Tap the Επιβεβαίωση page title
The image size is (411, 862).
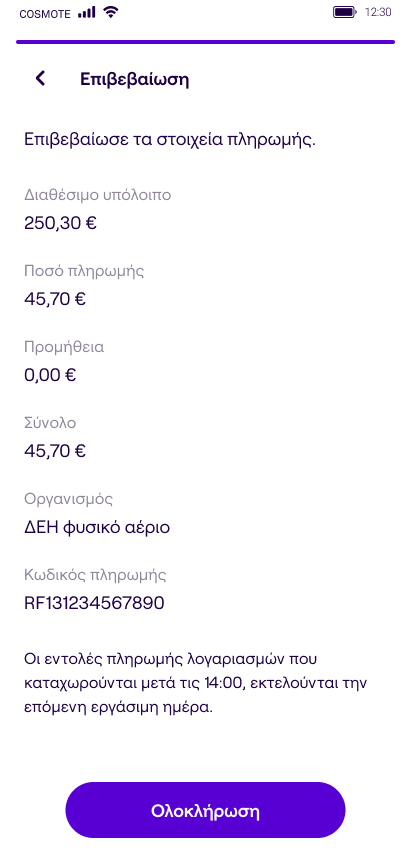(135, 79)
